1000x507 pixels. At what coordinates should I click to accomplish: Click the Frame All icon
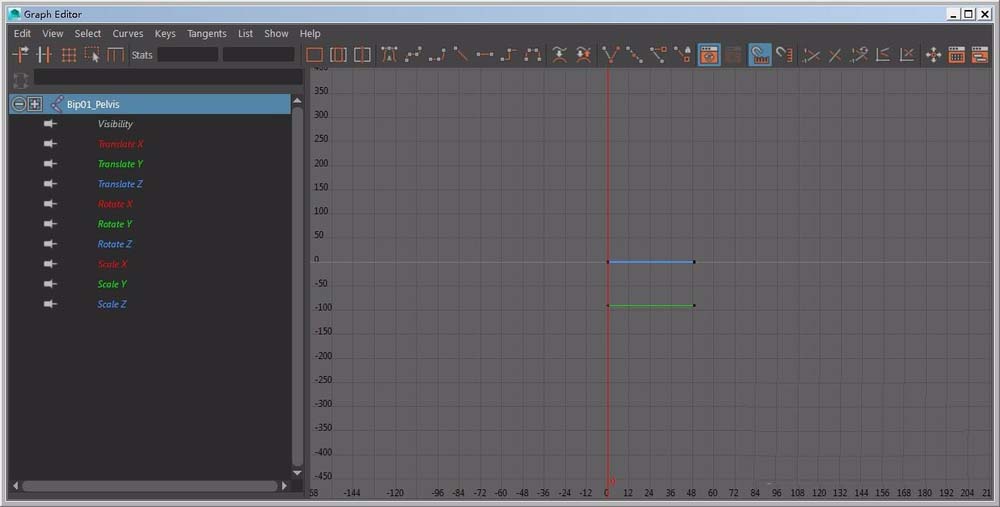pyautogui.click(x=314, y=55)
